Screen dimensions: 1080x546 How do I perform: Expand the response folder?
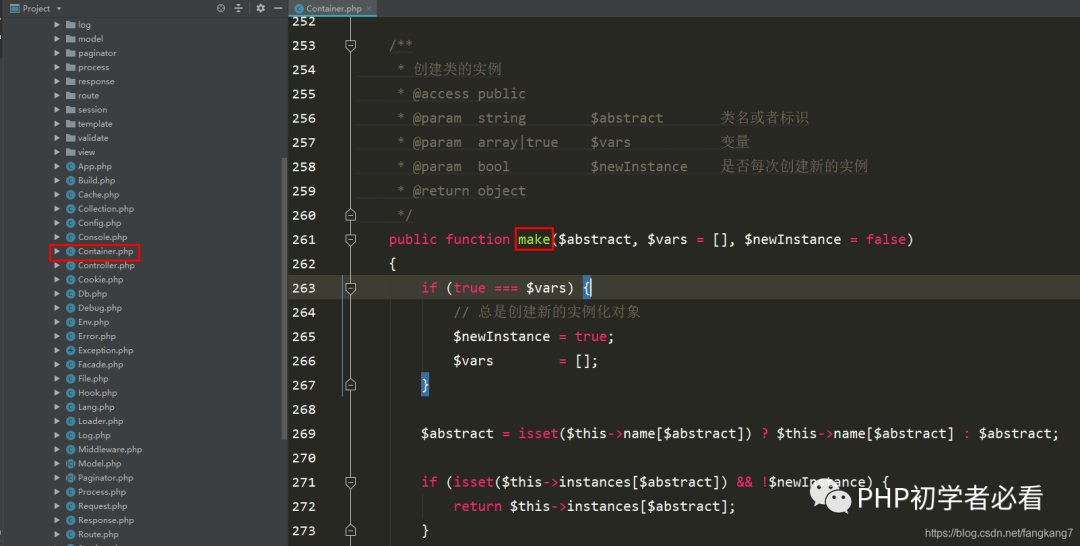[x=57, y=81]
